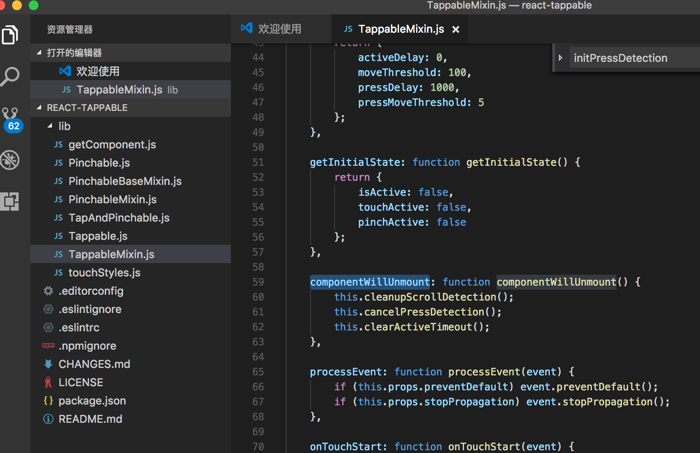
Task: Open the Debug view icon
Action: pyautogui.click(x=10, y=160)
